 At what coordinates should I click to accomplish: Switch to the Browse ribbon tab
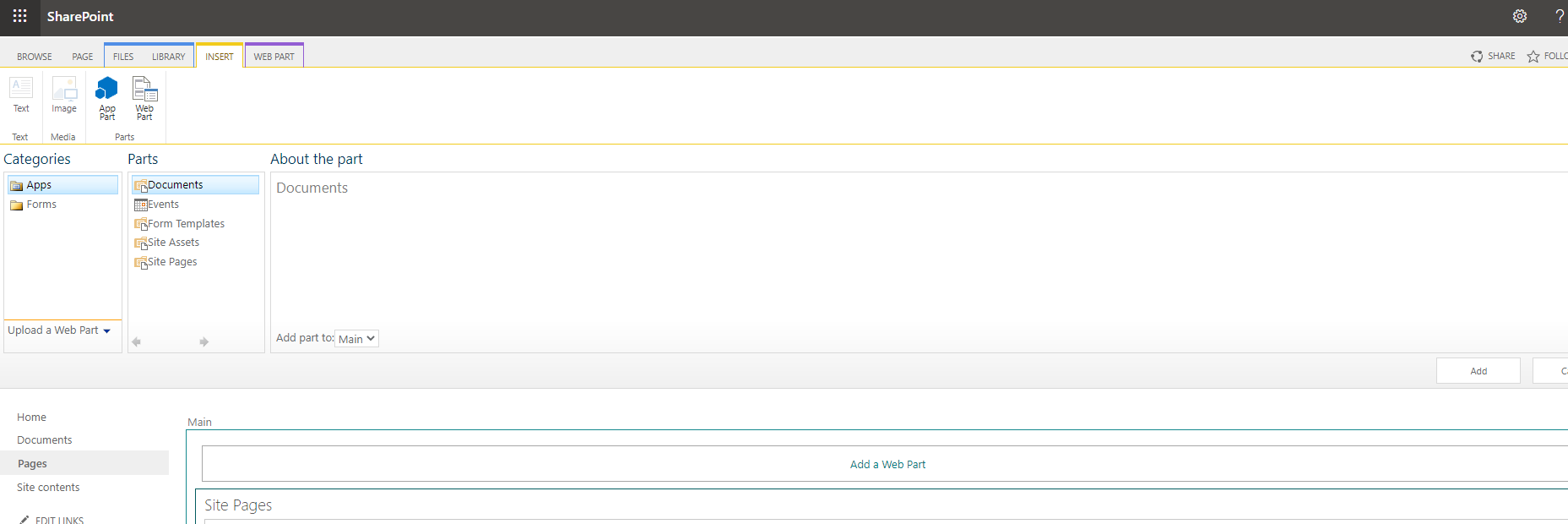(35, 57)
